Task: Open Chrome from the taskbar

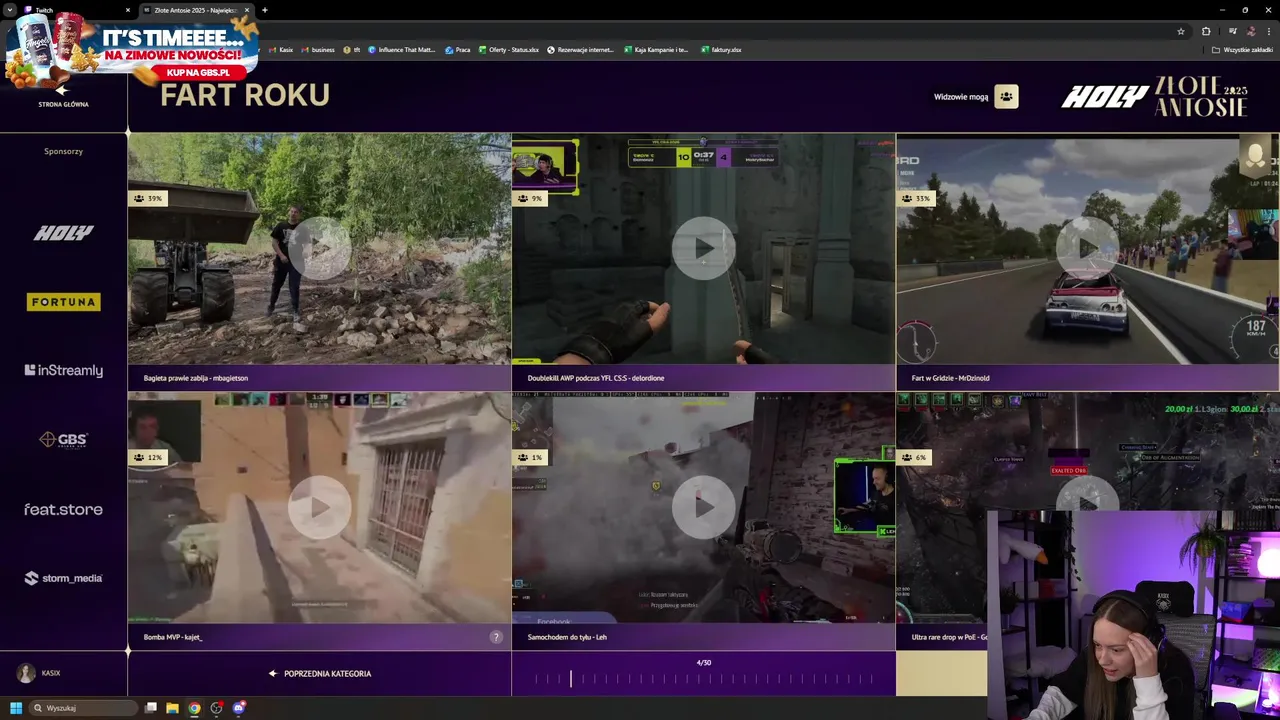Action: point(194,708)
